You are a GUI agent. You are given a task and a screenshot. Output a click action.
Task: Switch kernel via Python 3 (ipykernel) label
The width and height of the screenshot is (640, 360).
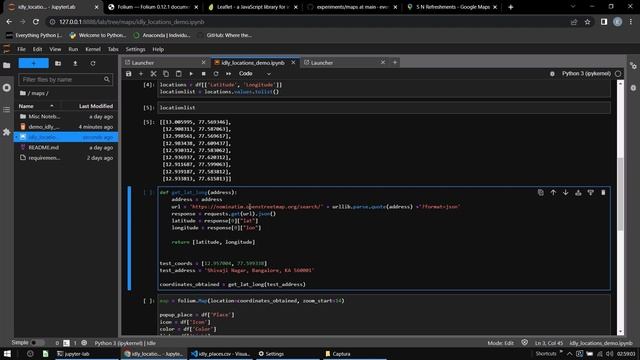click(x=586, y=74)
